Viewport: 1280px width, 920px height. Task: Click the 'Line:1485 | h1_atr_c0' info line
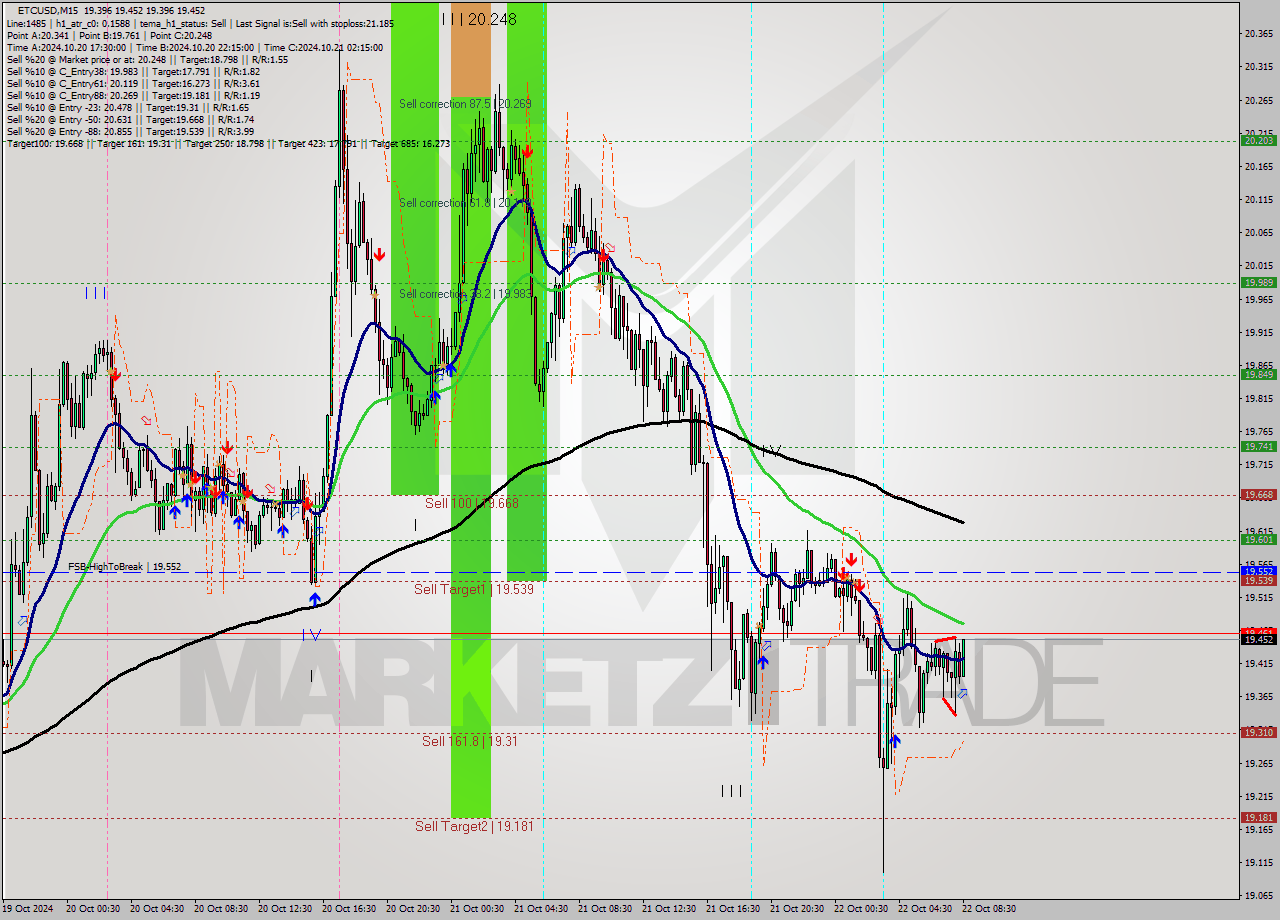[200, 23]
